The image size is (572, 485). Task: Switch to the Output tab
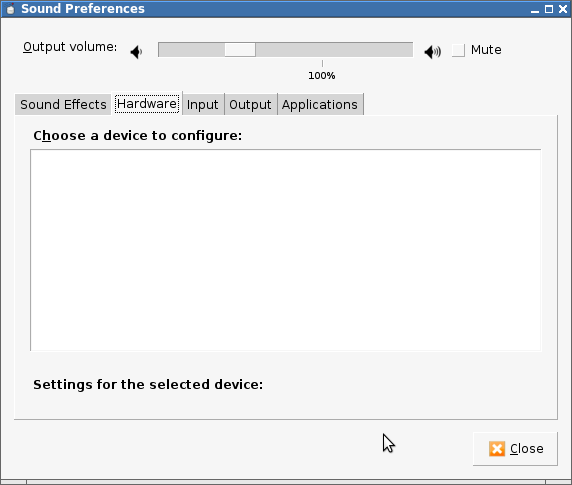[x=250, y=105]
